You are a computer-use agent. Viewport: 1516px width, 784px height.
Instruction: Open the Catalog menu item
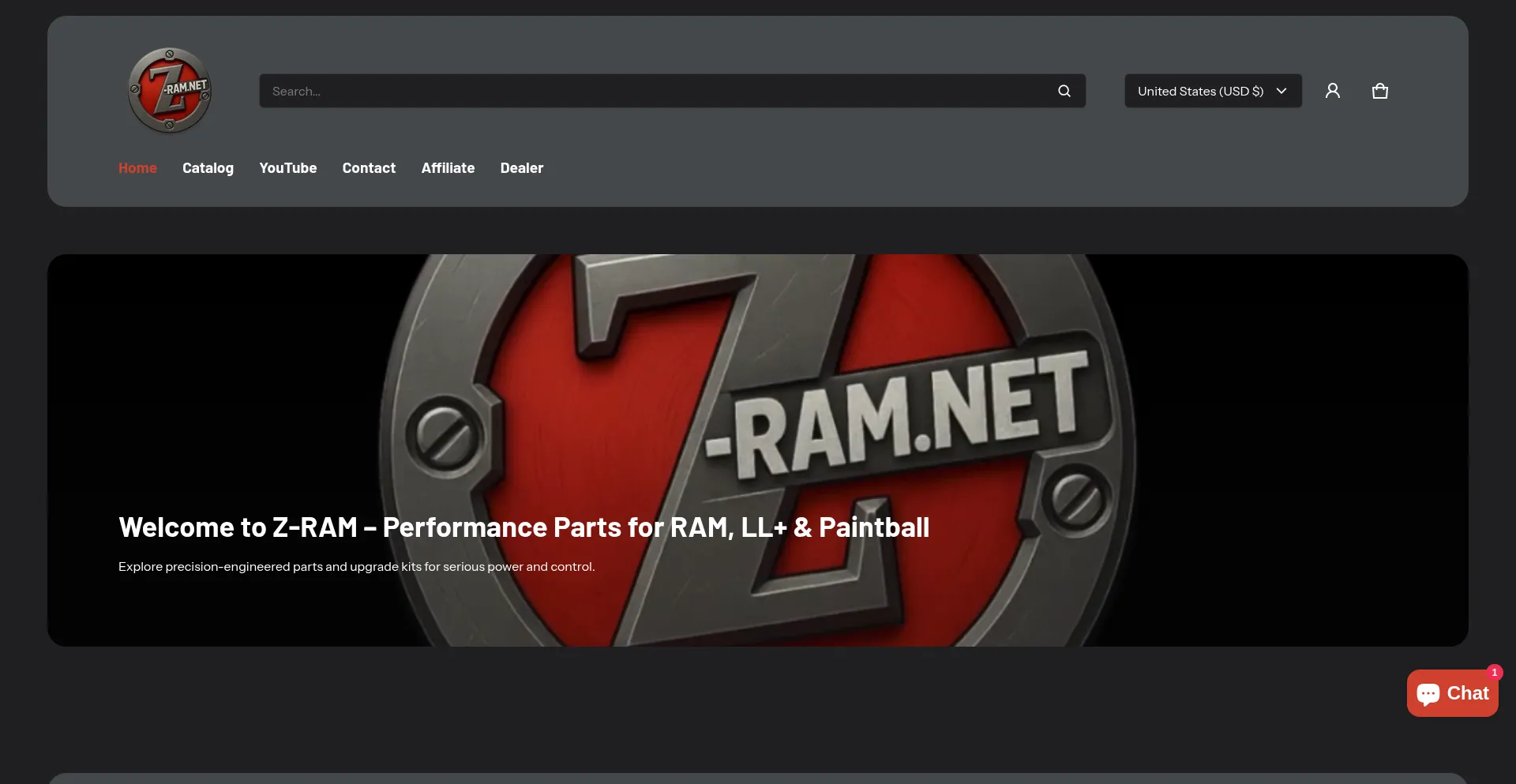(208, 168)
